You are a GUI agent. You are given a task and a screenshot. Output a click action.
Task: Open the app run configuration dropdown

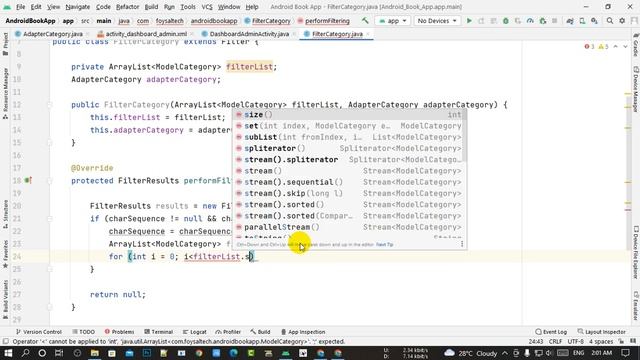(x=393, y=21)
